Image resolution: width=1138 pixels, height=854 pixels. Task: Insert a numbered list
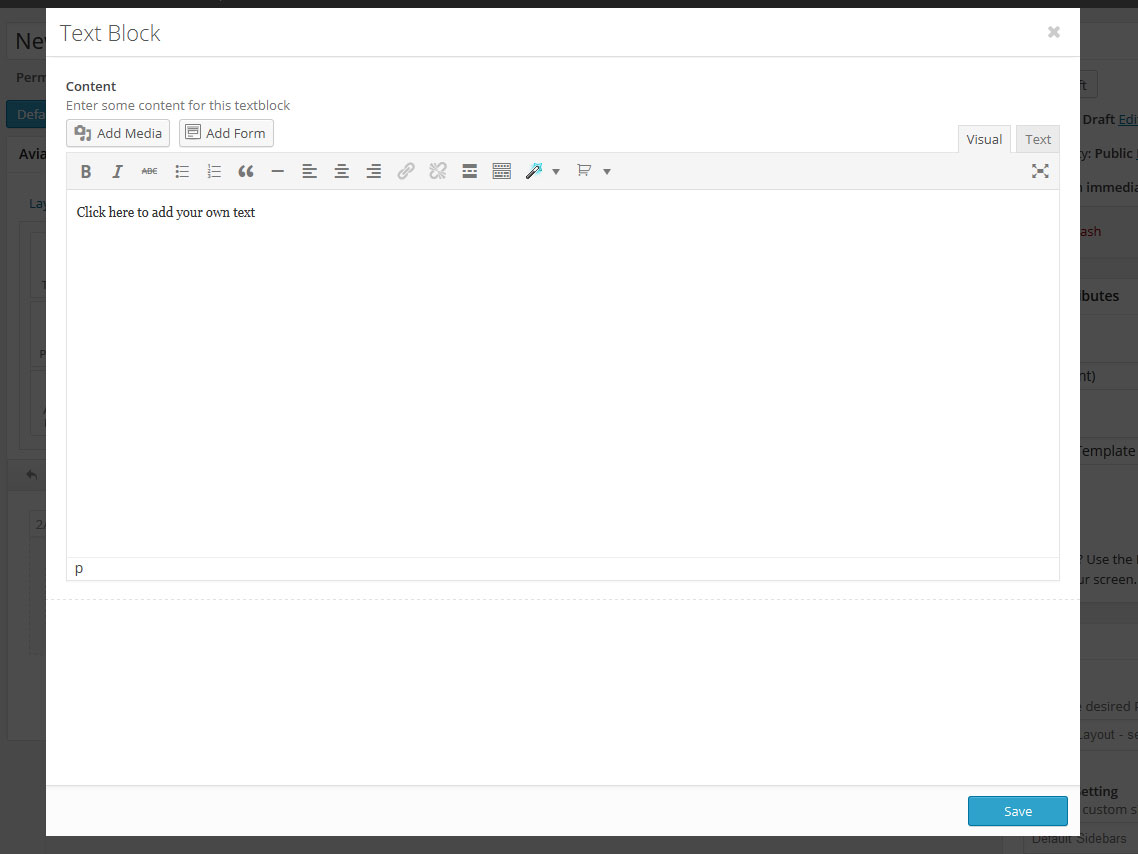[x=213, y=171]
